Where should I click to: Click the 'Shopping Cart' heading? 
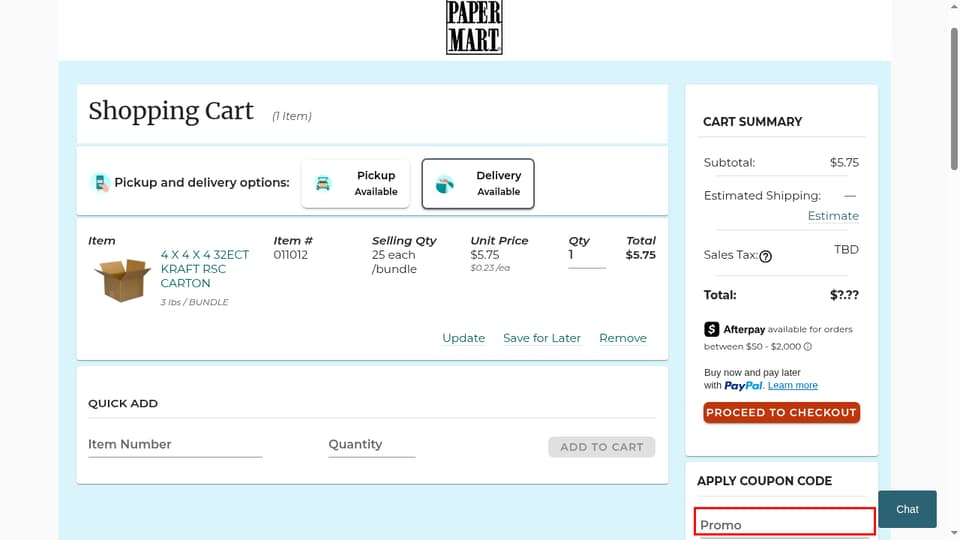point(171,111)
